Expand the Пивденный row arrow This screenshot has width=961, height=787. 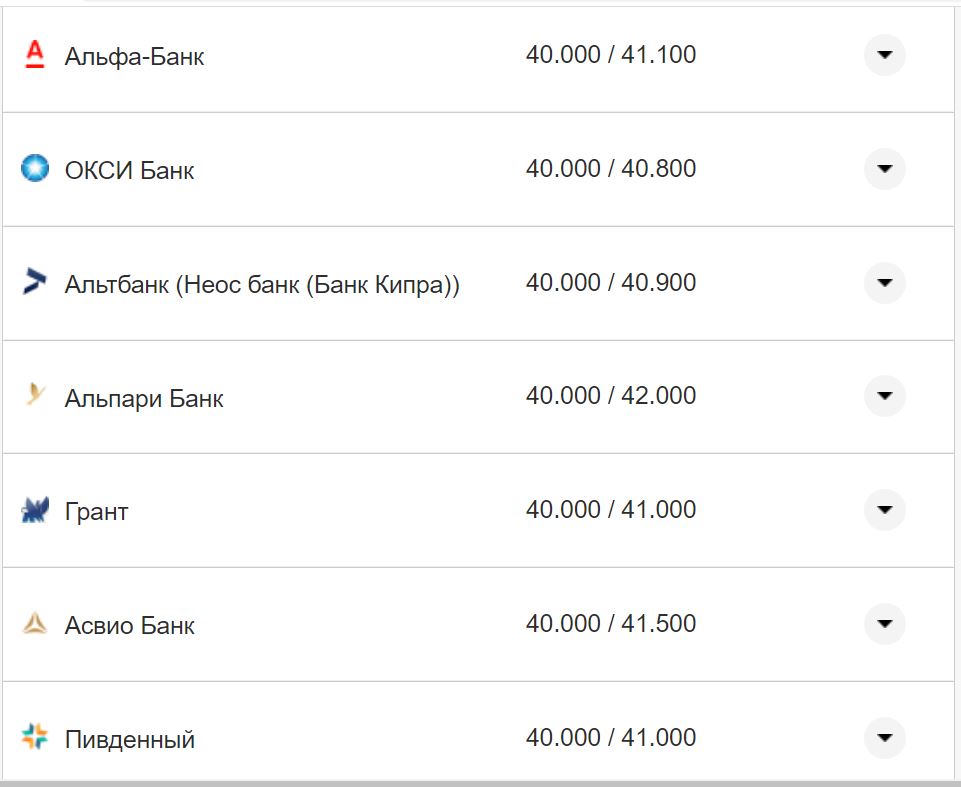[884, 738]
